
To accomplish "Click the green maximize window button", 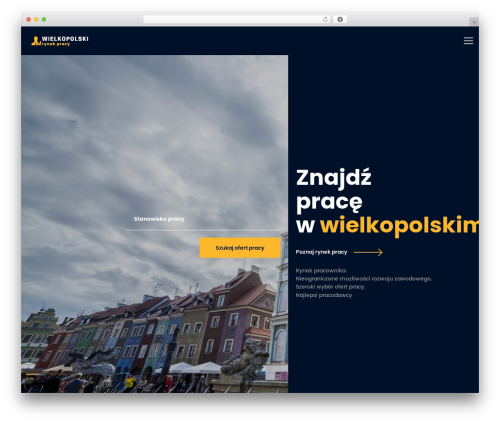I will [x=44, y=20].
